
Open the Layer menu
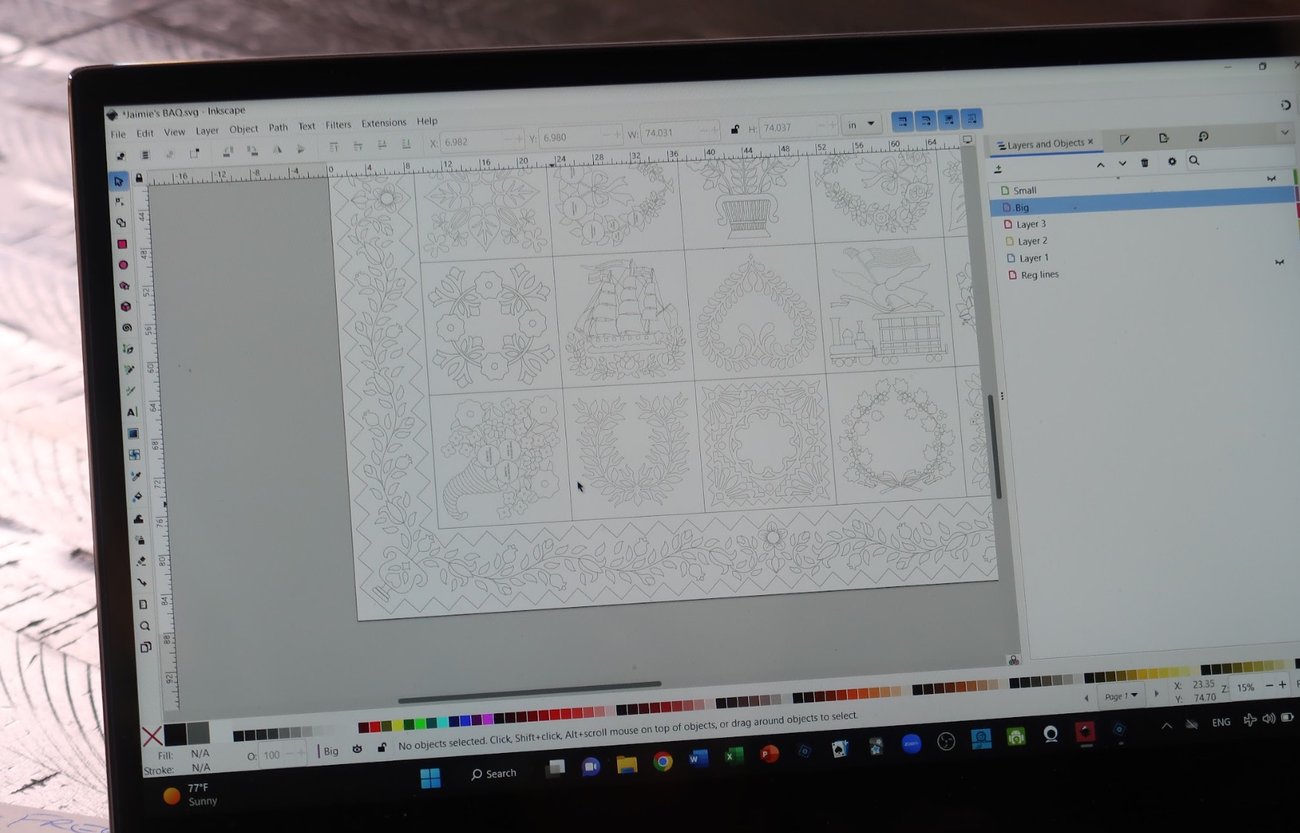207,131
